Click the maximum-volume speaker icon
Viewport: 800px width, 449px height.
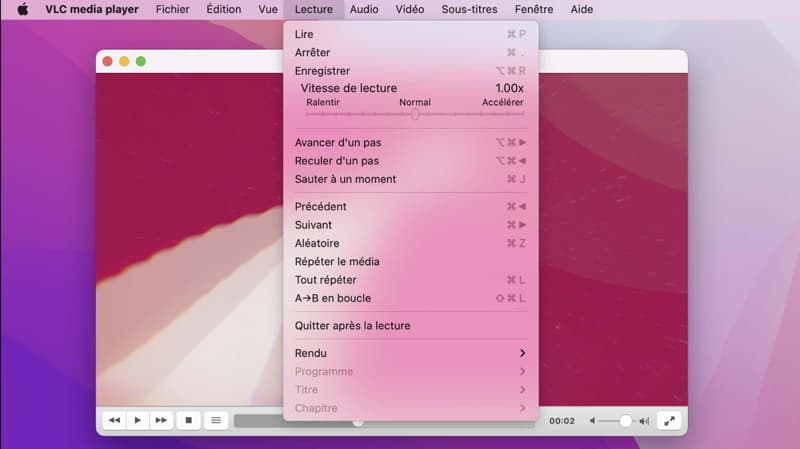point(644,421)
